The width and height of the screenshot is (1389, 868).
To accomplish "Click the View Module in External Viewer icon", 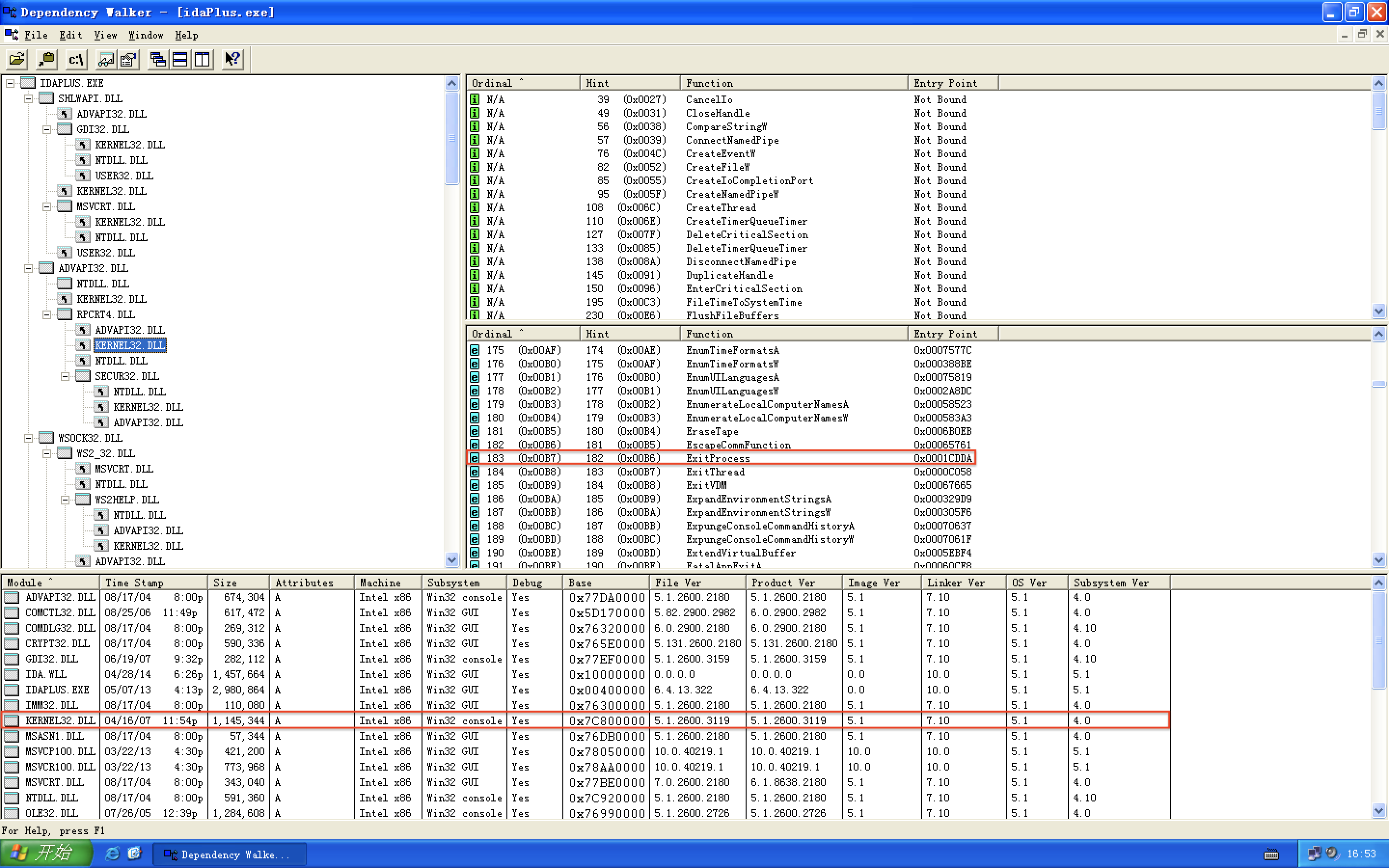I will pyautogui.click(x=106, y=59).
